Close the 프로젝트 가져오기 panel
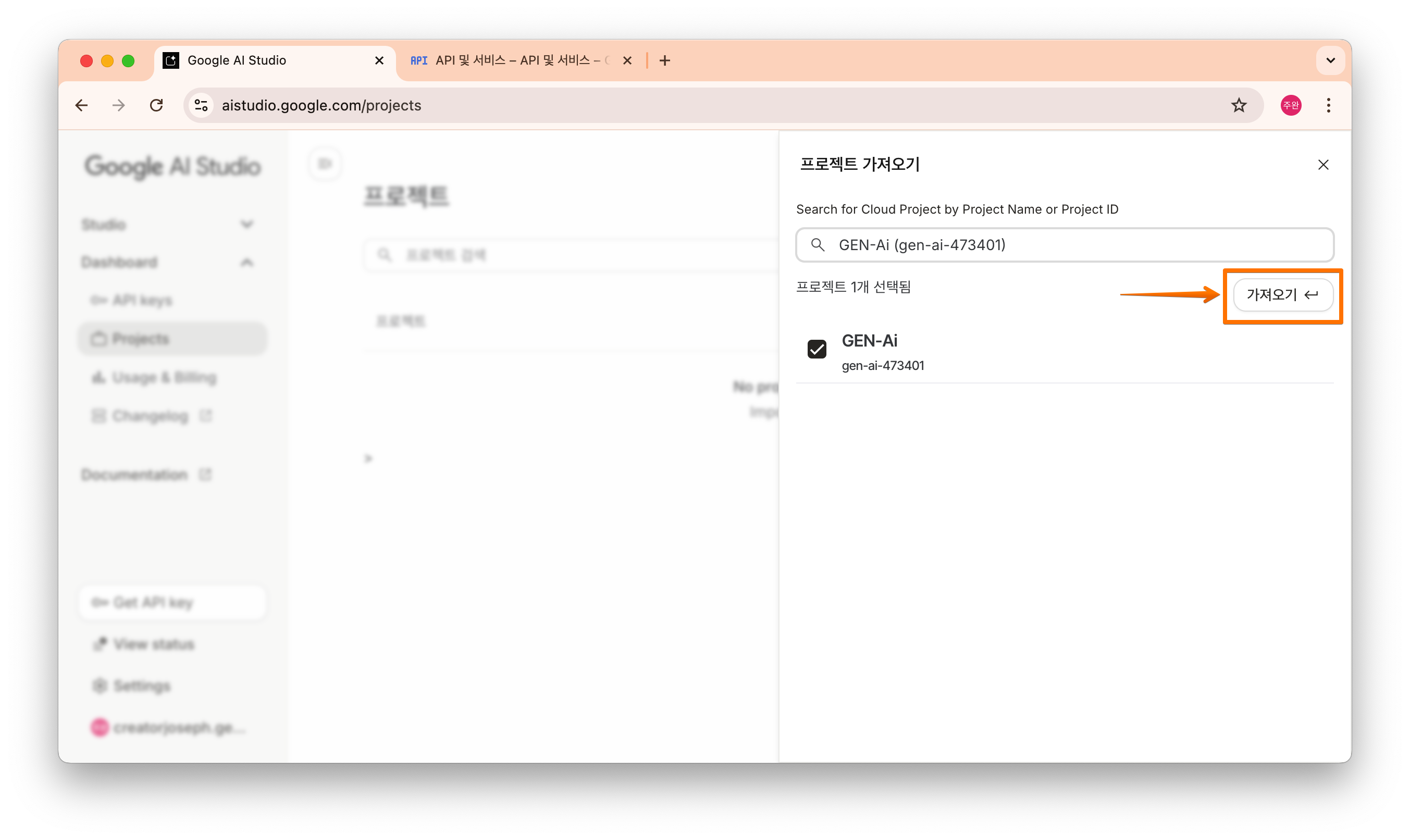The width and height of the screenshot is (1410, 840). pos(1323,165)
